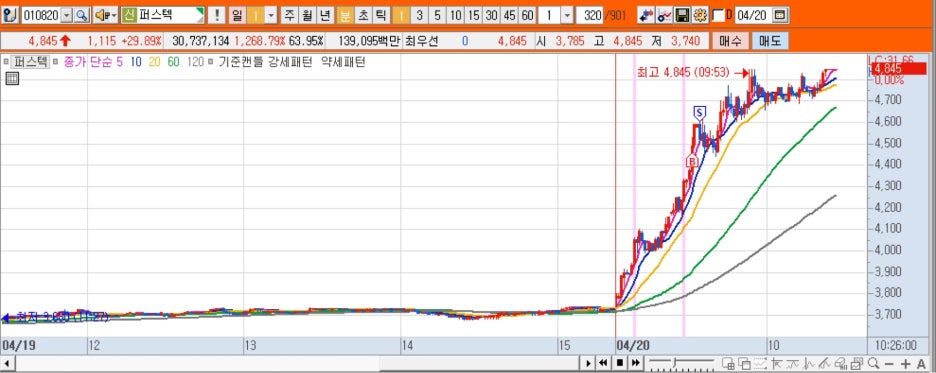Open the speaker icon dropdown arrow
936x373 pixels.
click(x=113, y=15)
